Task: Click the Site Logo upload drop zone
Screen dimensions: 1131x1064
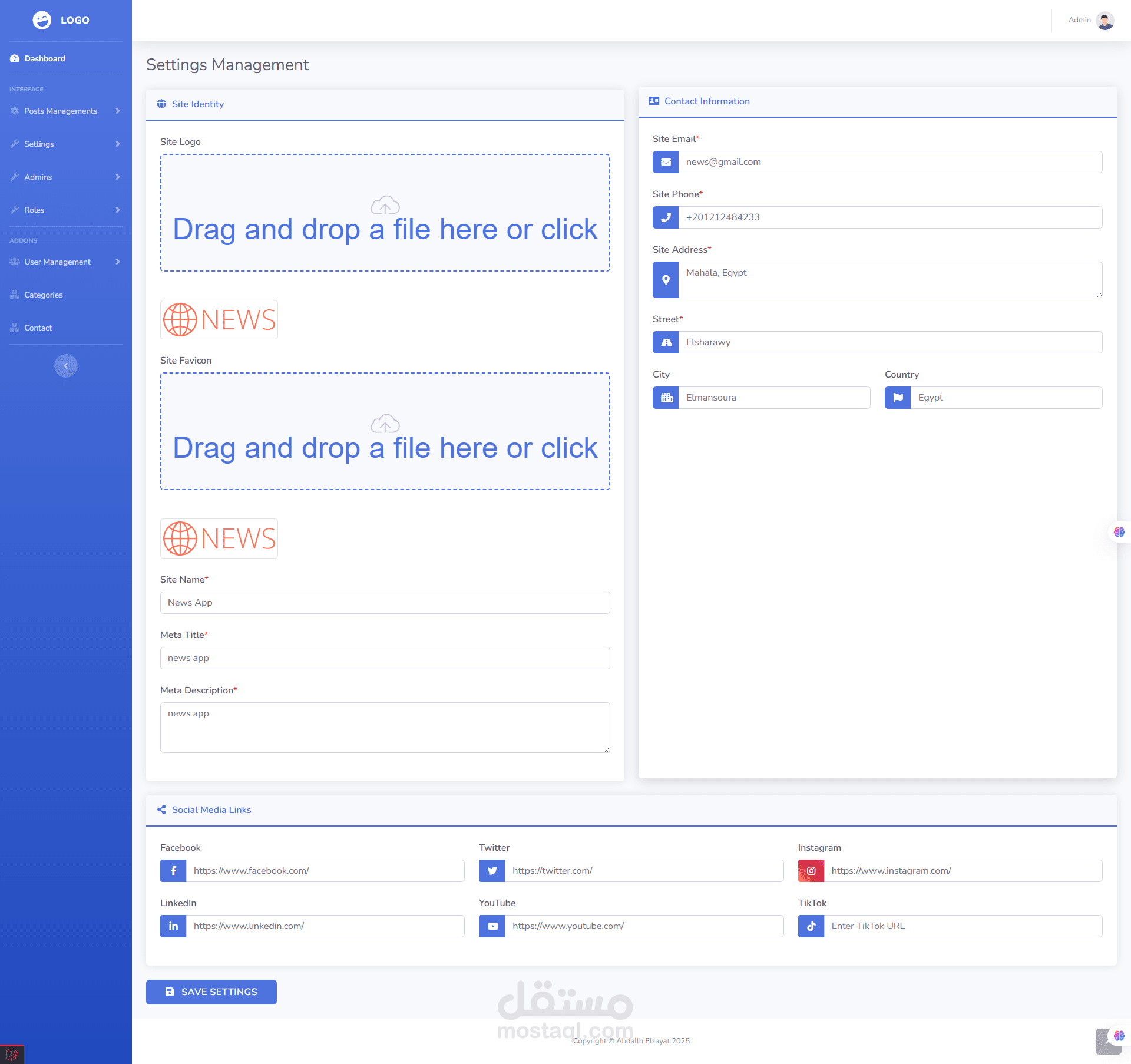Action: point(385,213)
